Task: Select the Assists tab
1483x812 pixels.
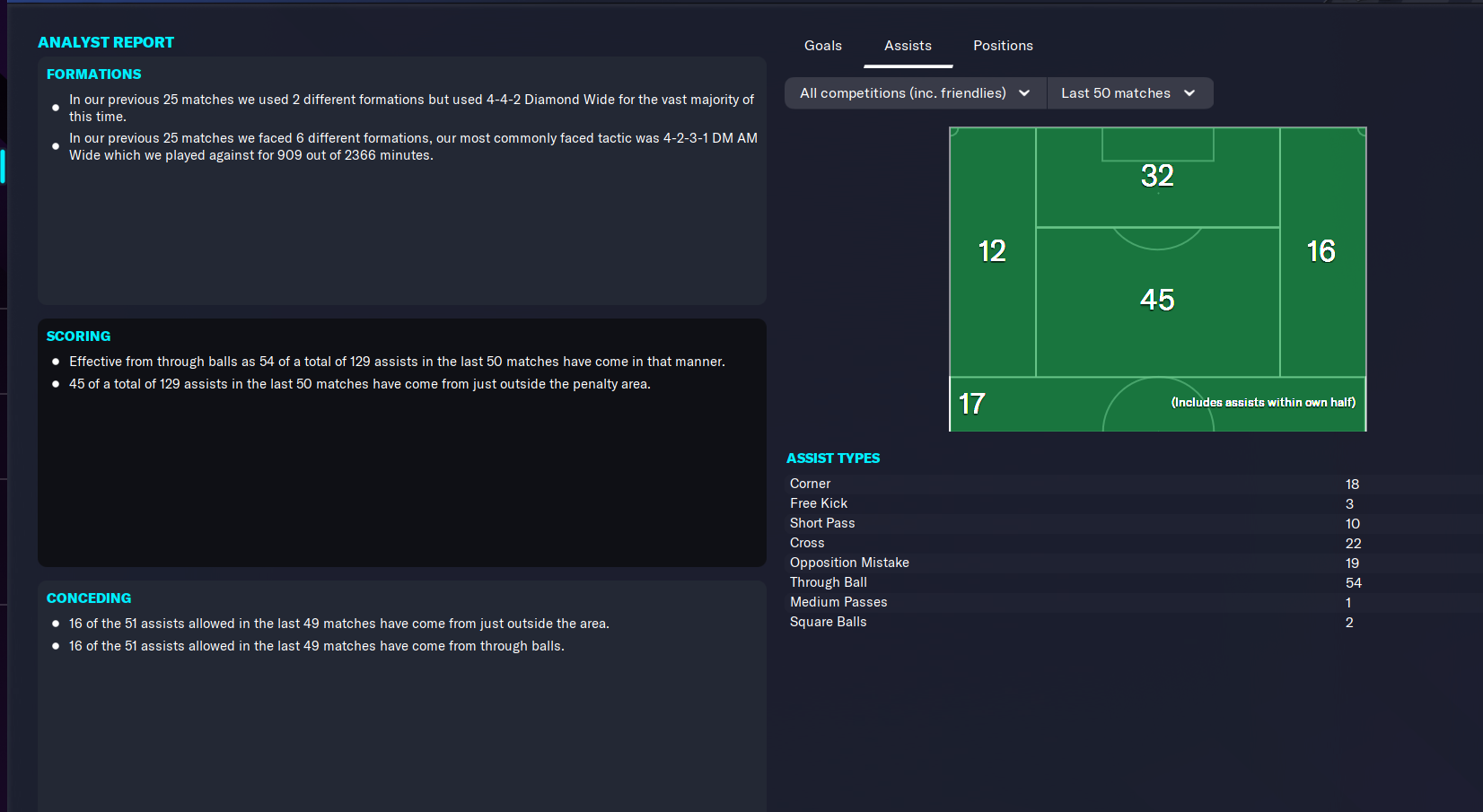Action: [908, 46]
